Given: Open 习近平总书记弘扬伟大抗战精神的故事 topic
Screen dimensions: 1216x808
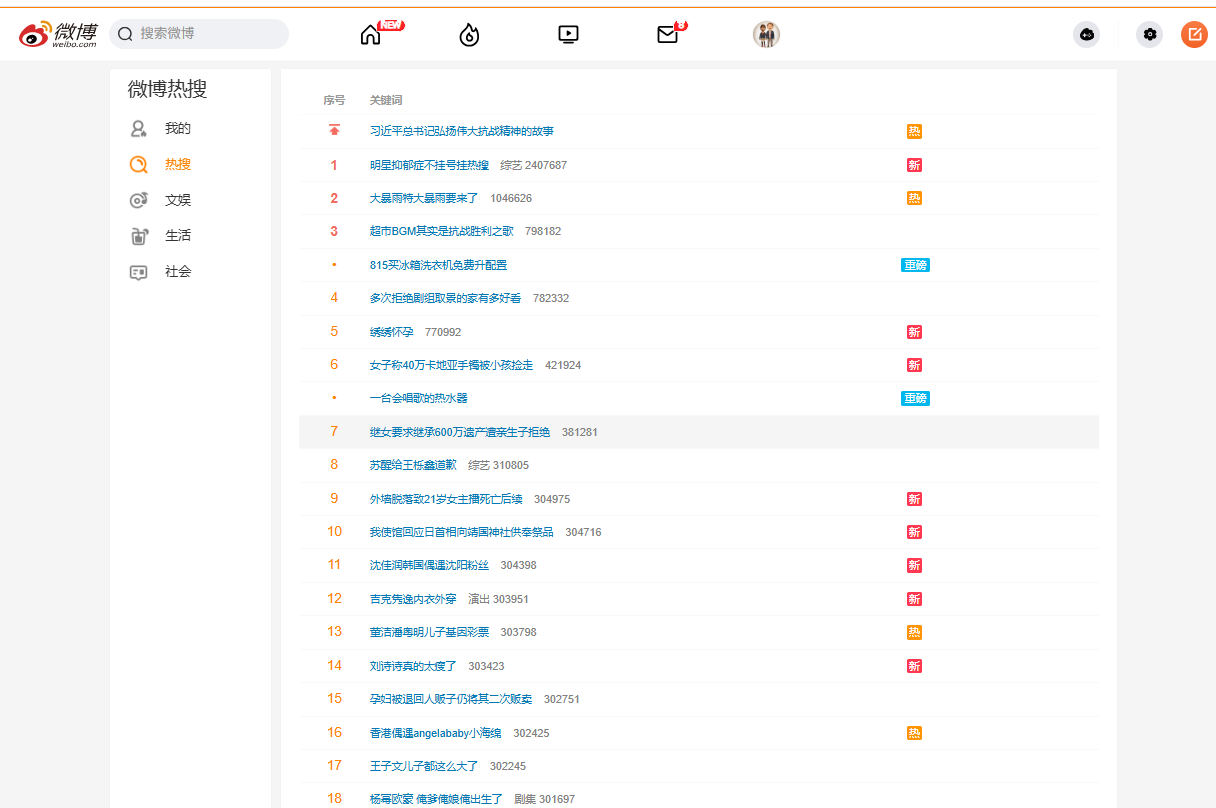Looking at the screenshot, I should (461, 131).
